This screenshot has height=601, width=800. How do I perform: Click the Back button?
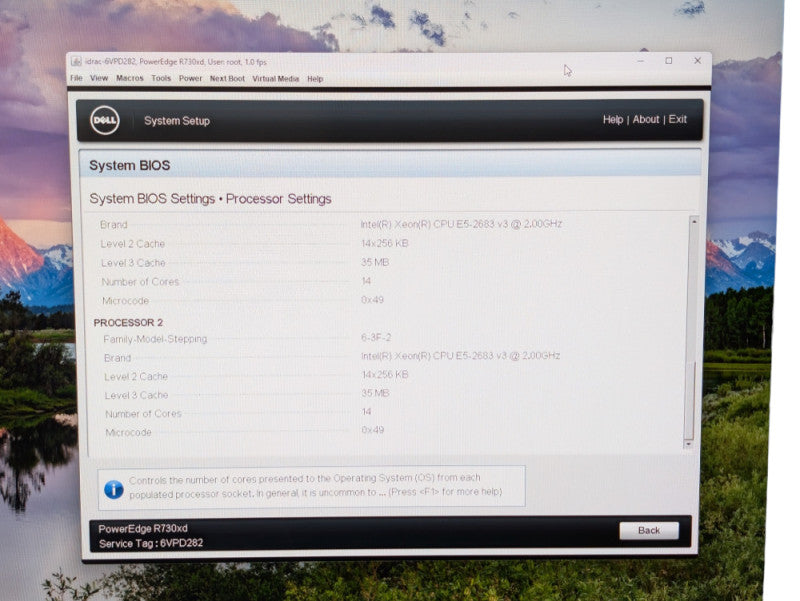coord(649,531)
